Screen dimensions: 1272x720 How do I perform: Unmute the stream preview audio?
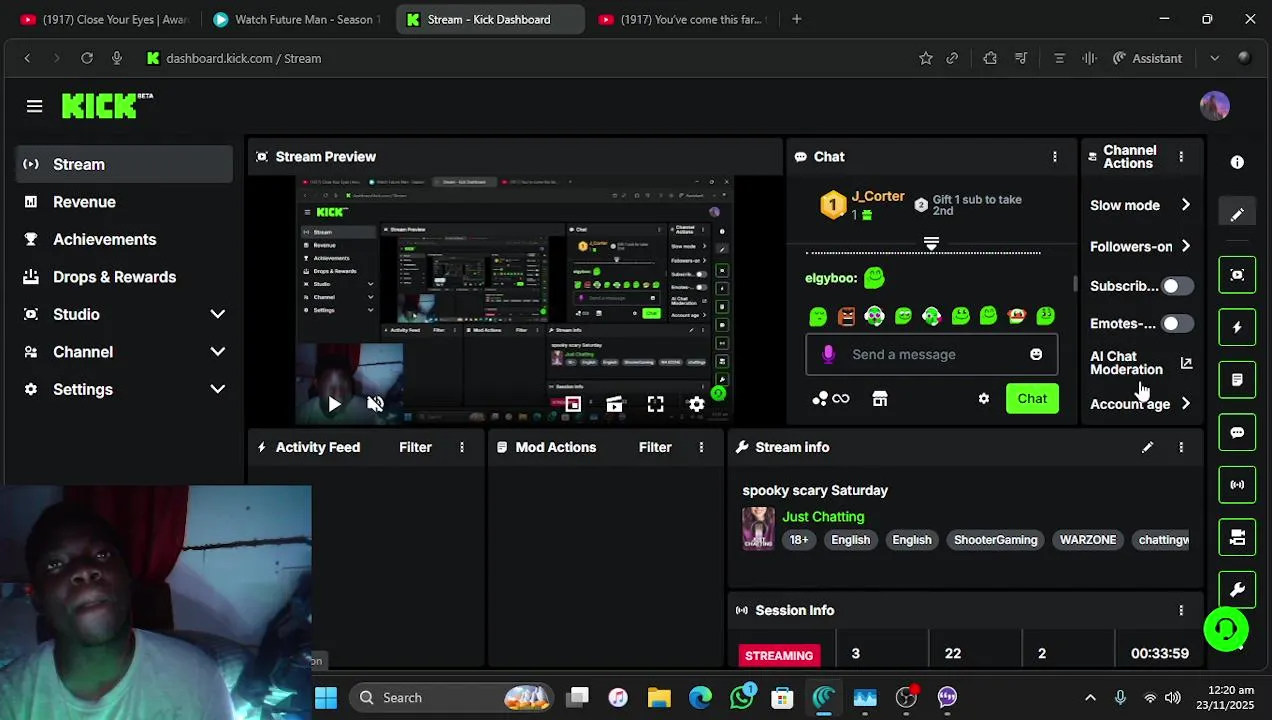(375, 404)
